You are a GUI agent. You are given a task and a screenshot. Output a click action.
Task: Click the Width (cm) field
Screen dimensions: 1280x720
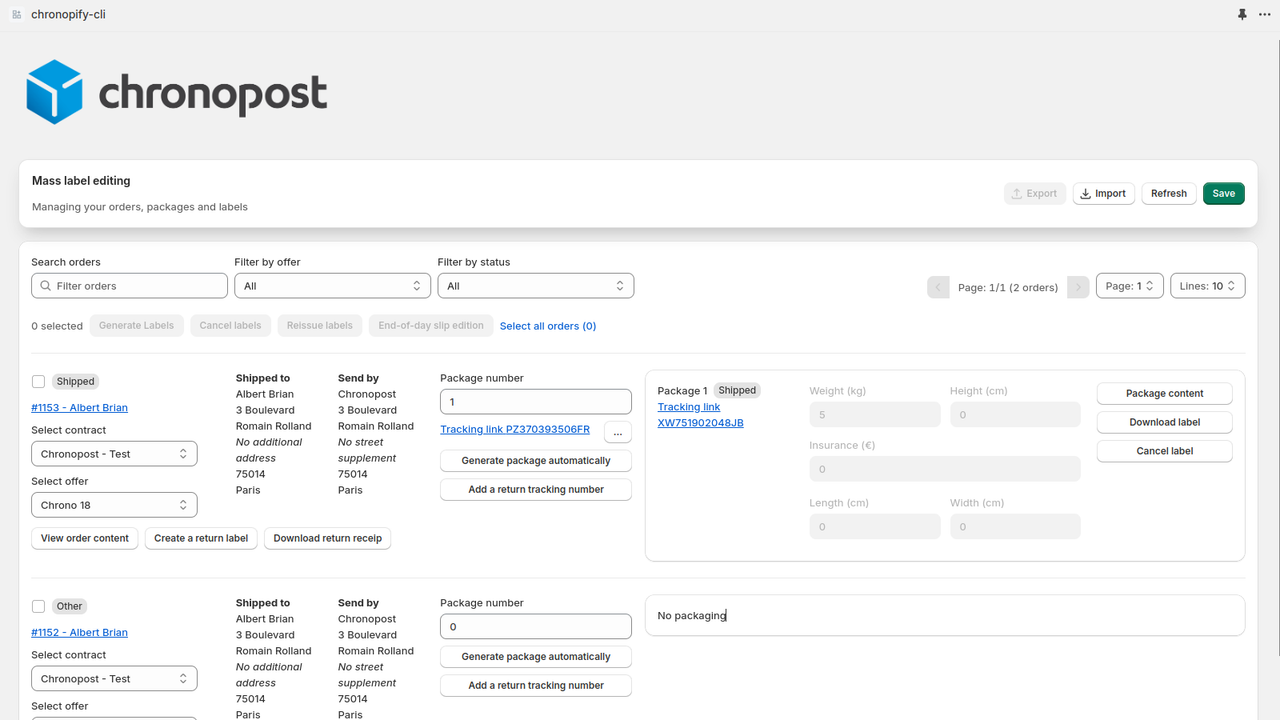pyautogui.click(x=1015, y=527)
